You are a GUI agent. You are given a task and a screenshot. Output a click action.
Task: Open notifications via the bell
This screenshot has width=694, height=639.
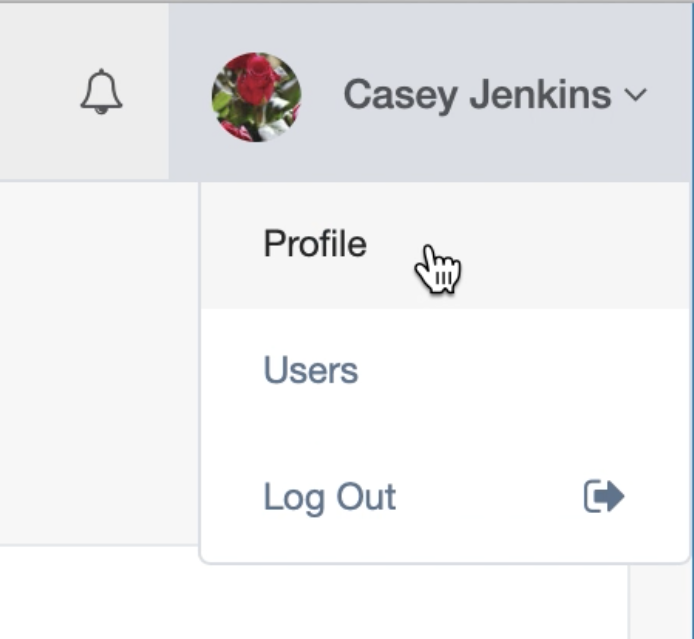coord(101,93)
